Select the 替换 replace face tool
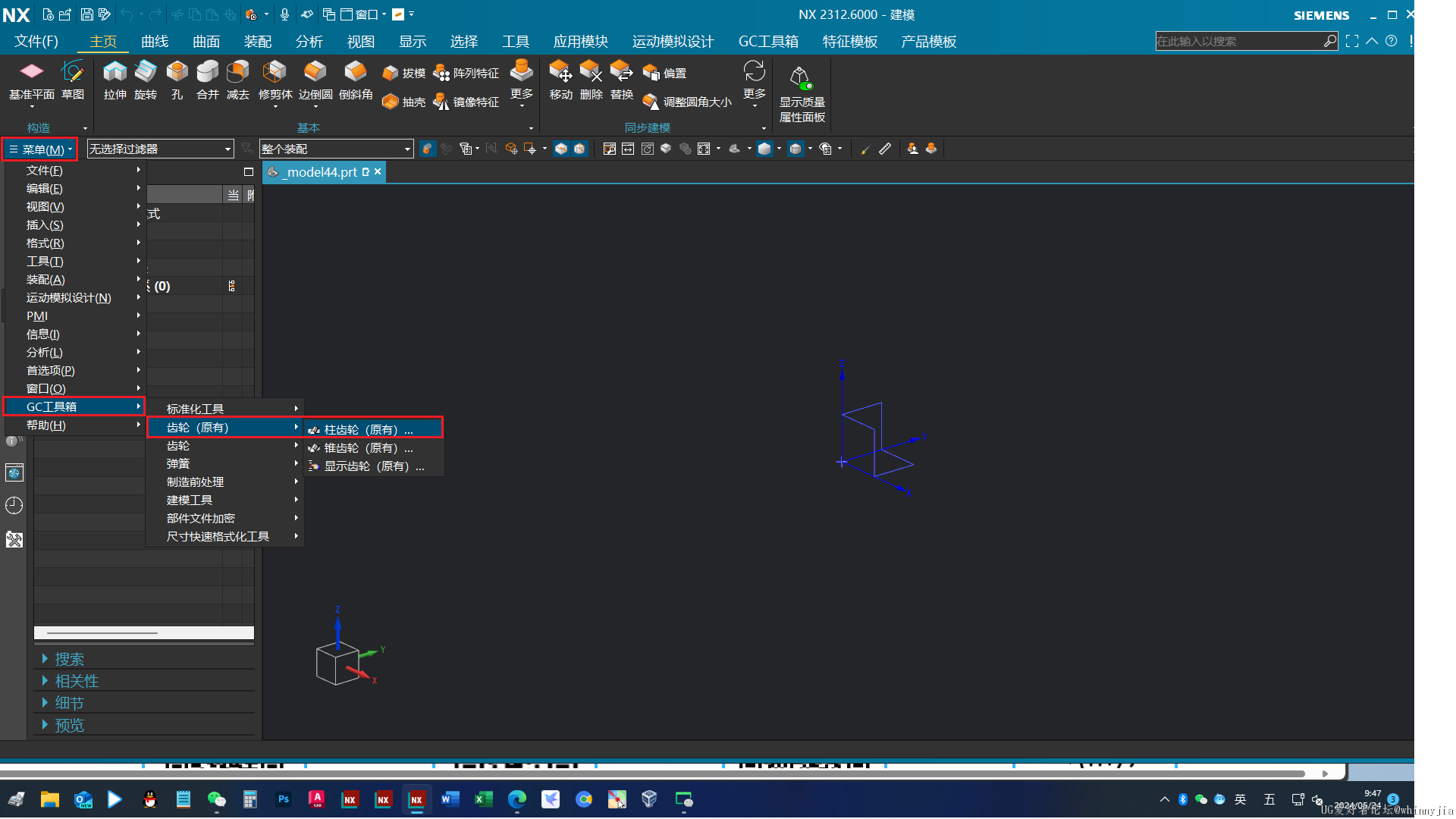The height and width of the screenshot is (819, 1456). pos(621,80)
